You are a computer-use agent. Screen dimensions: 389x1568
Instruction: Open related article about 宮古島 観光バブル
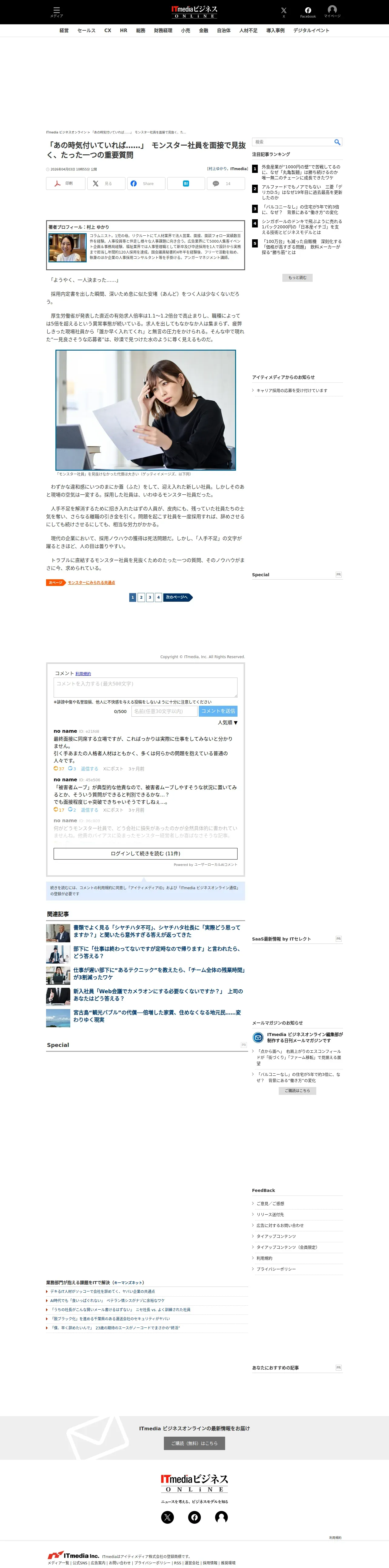[x=157, y=1016]
